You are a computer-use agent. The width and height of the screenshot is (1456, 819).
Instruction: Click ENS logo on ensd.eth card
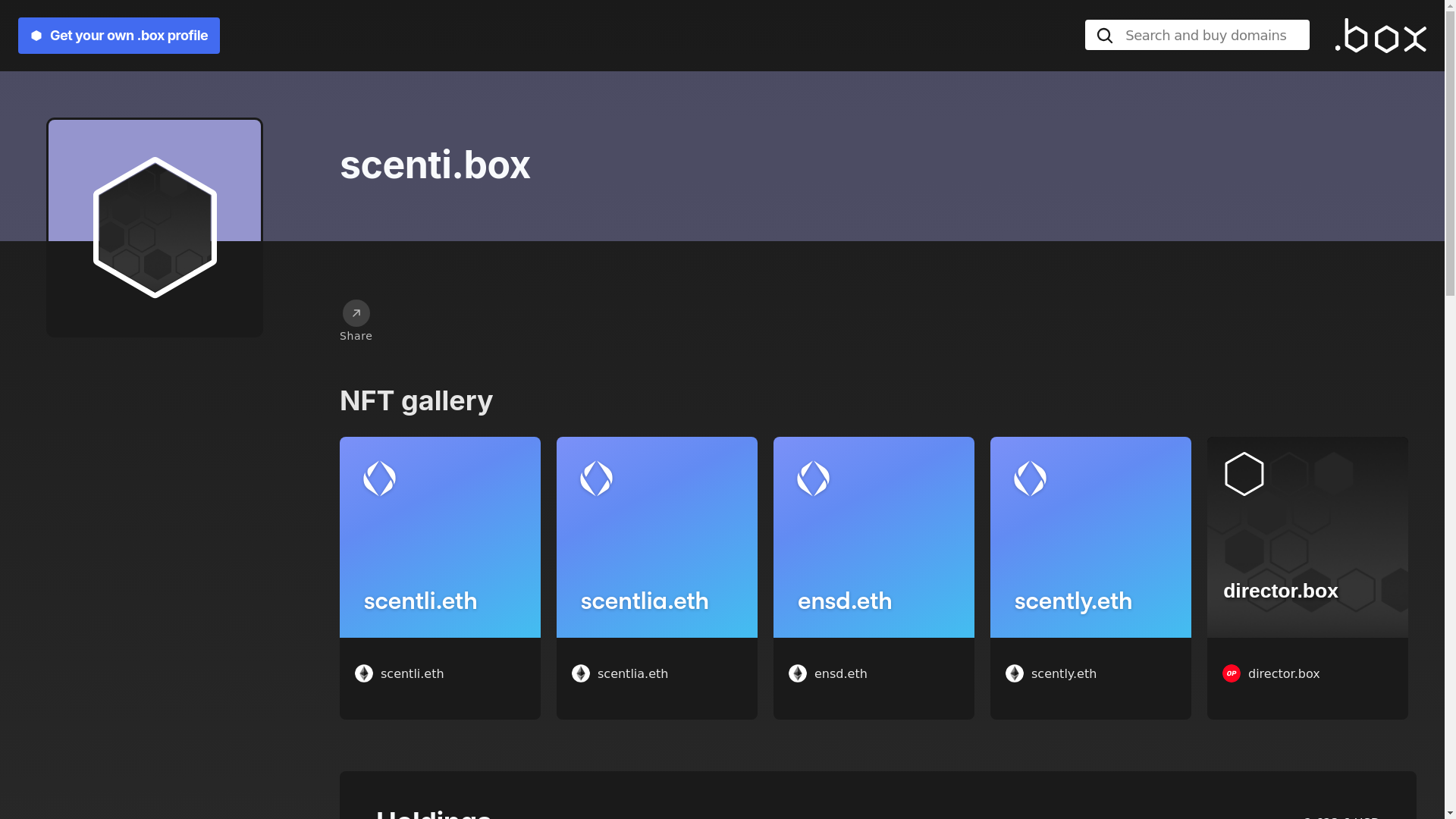(813, 479)
